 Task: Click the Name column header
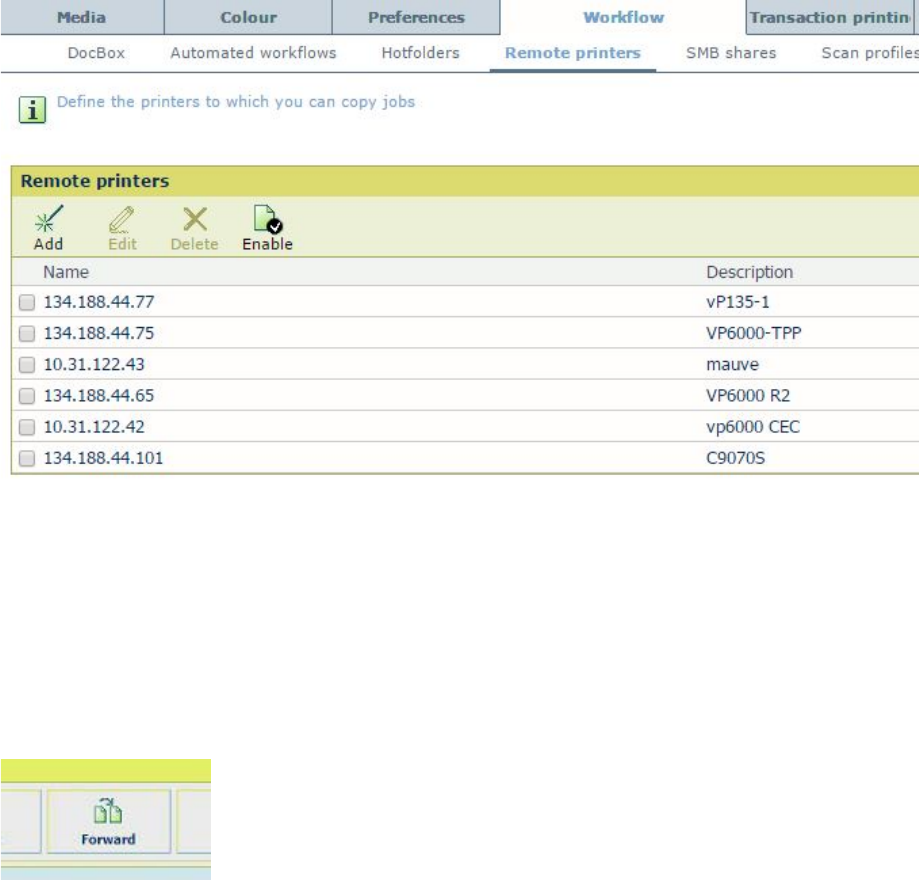coord(66,272)
